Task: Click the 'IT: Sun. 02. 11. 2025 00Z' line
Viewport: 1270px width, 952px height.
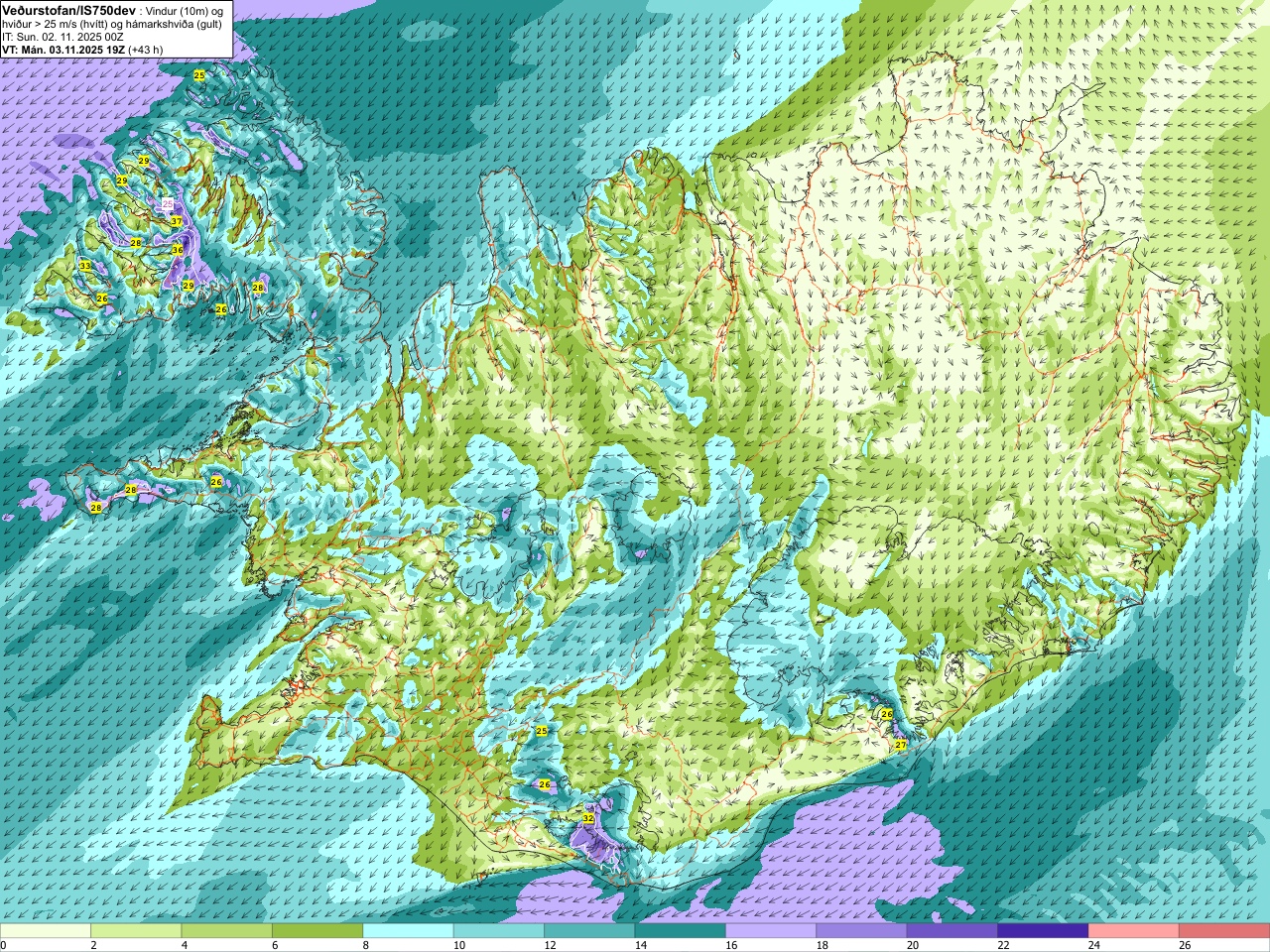Action: 63,37
